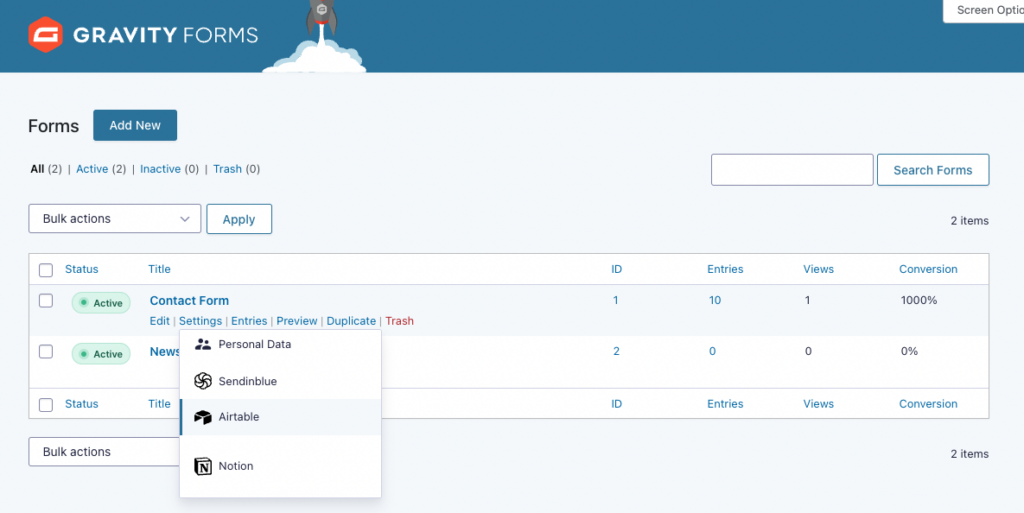Click the Sendinblue icon in menu
This screenshot has height=513, width=1024.
click(203, 381)
